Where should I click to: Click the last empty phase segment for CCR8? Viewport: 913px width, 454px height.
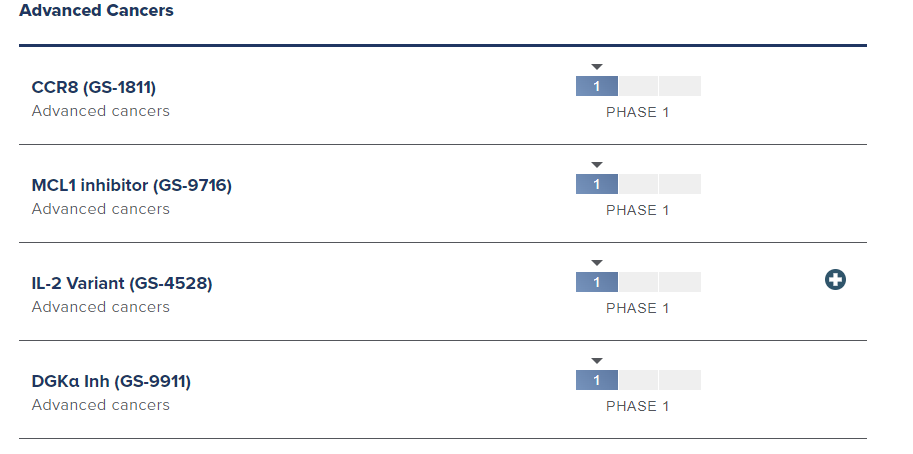[680, 86]
